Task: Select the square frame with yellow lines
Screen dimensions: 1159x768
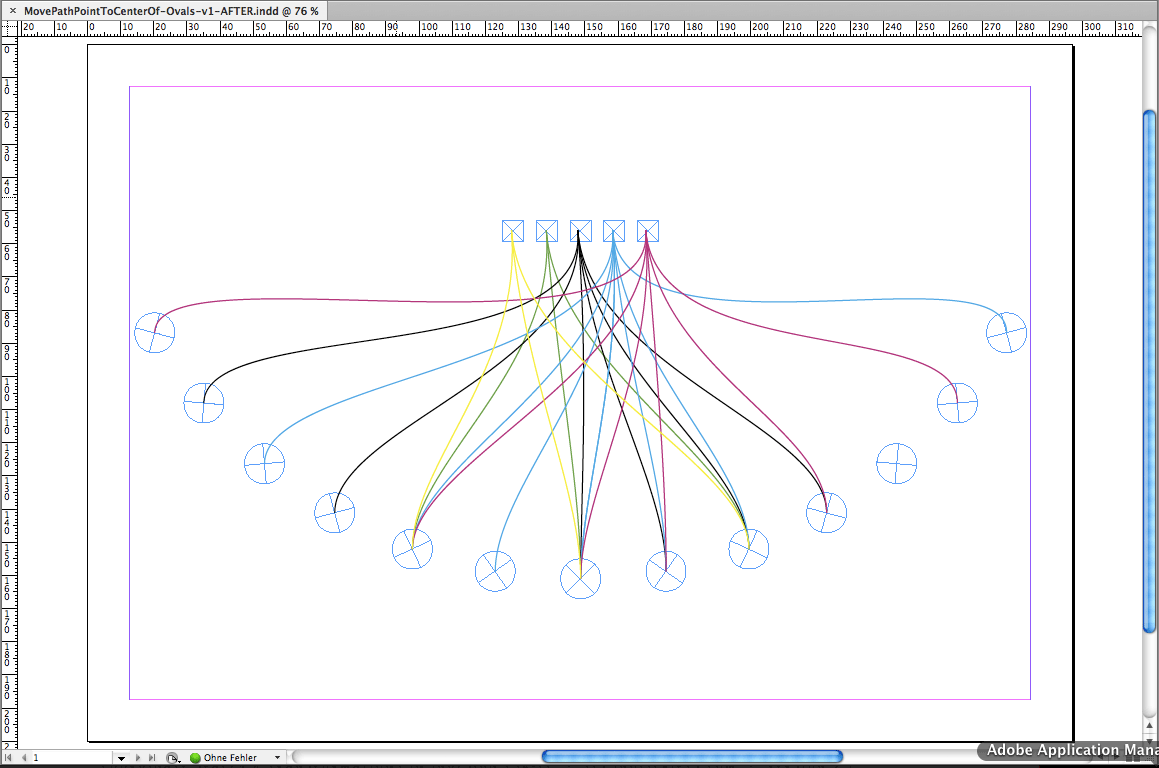Action: coord(513,231)
